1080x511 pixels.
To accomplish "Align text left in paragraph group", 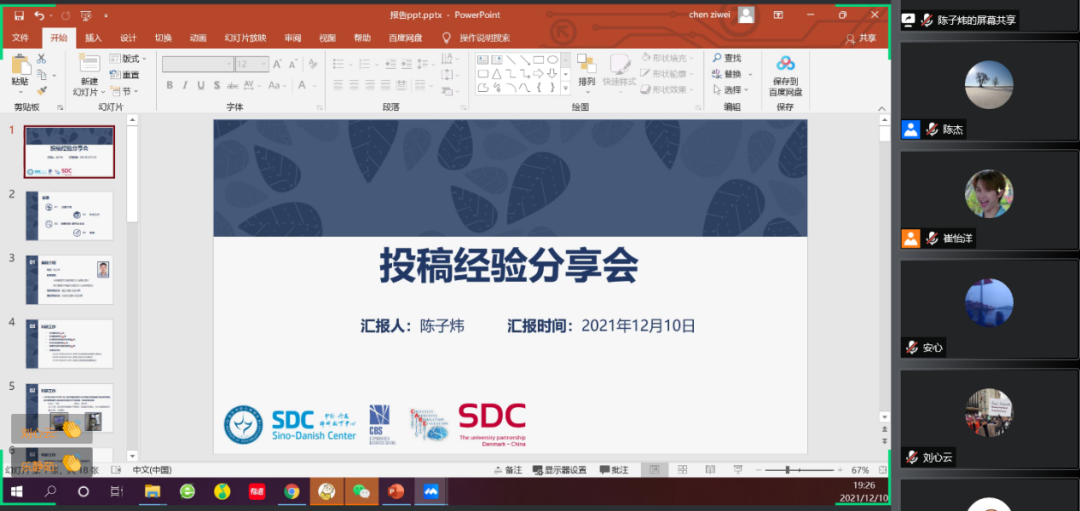I will [338, 85].
